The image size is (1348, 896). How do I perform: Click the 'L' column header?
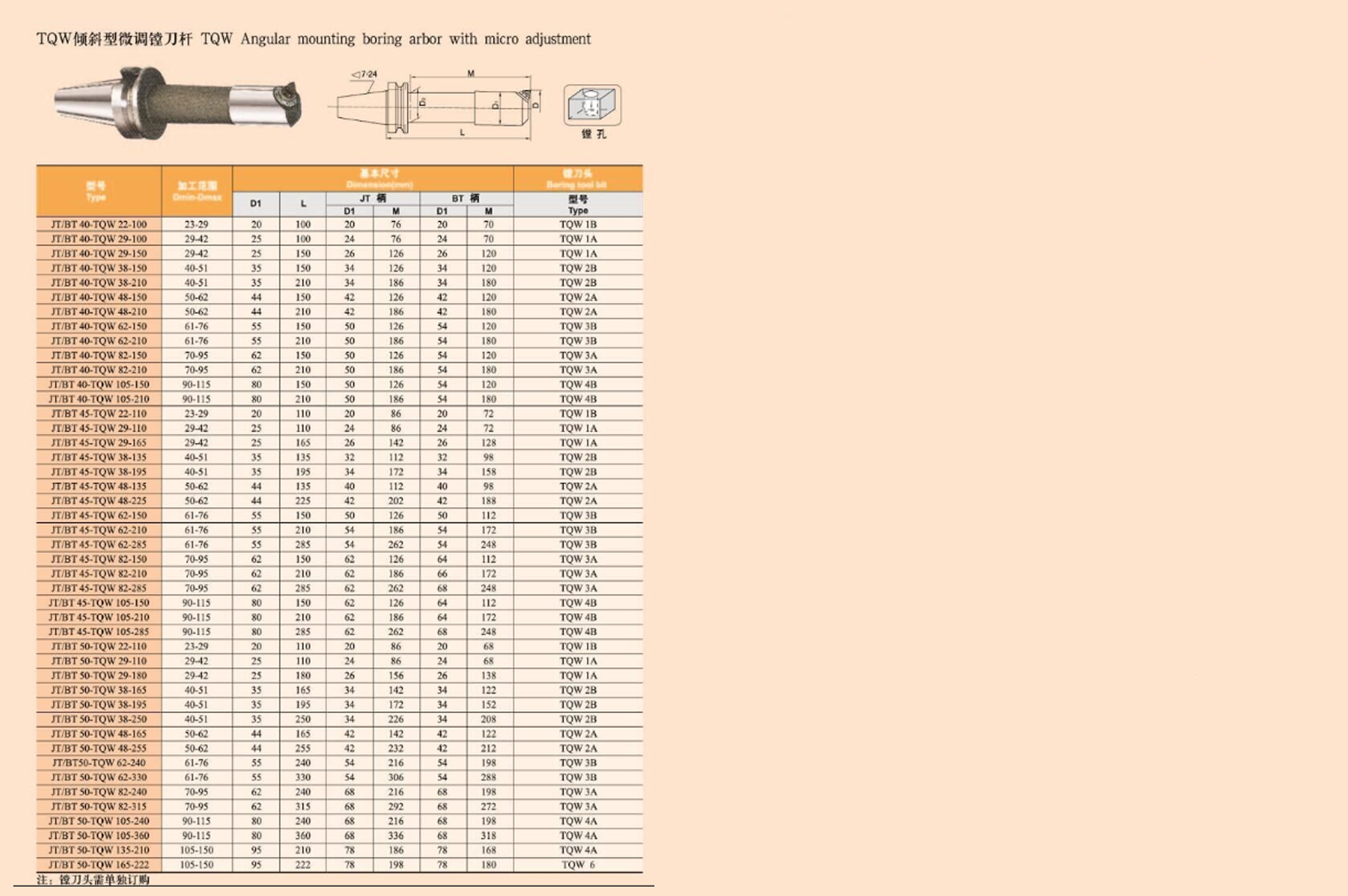coord(303,204)
